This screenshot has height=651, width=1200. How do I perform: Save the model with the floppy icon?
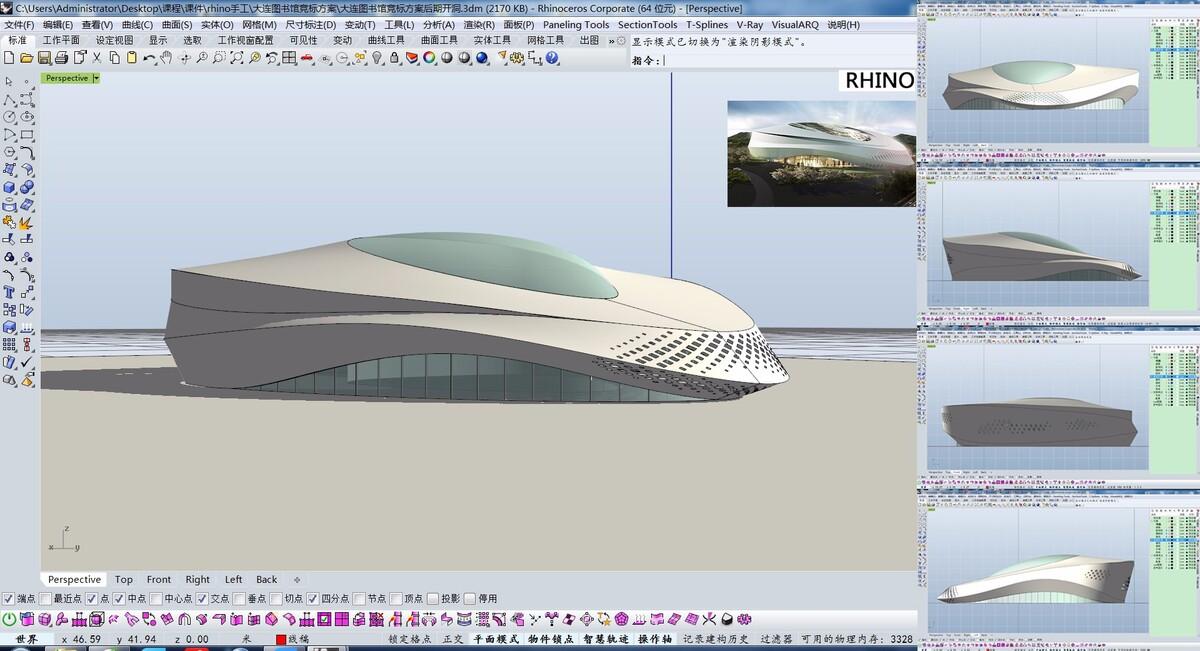(44, 58)
